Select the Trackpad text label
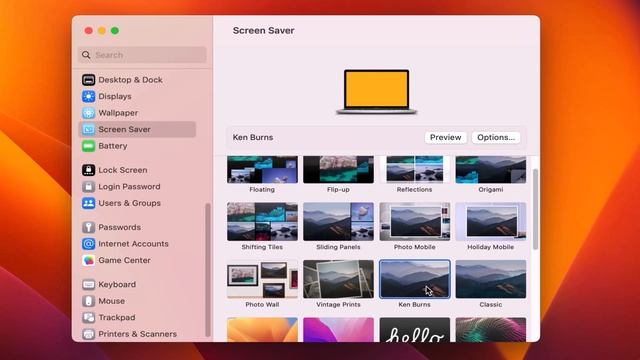 pyautogui.click(x=116, y=317)
